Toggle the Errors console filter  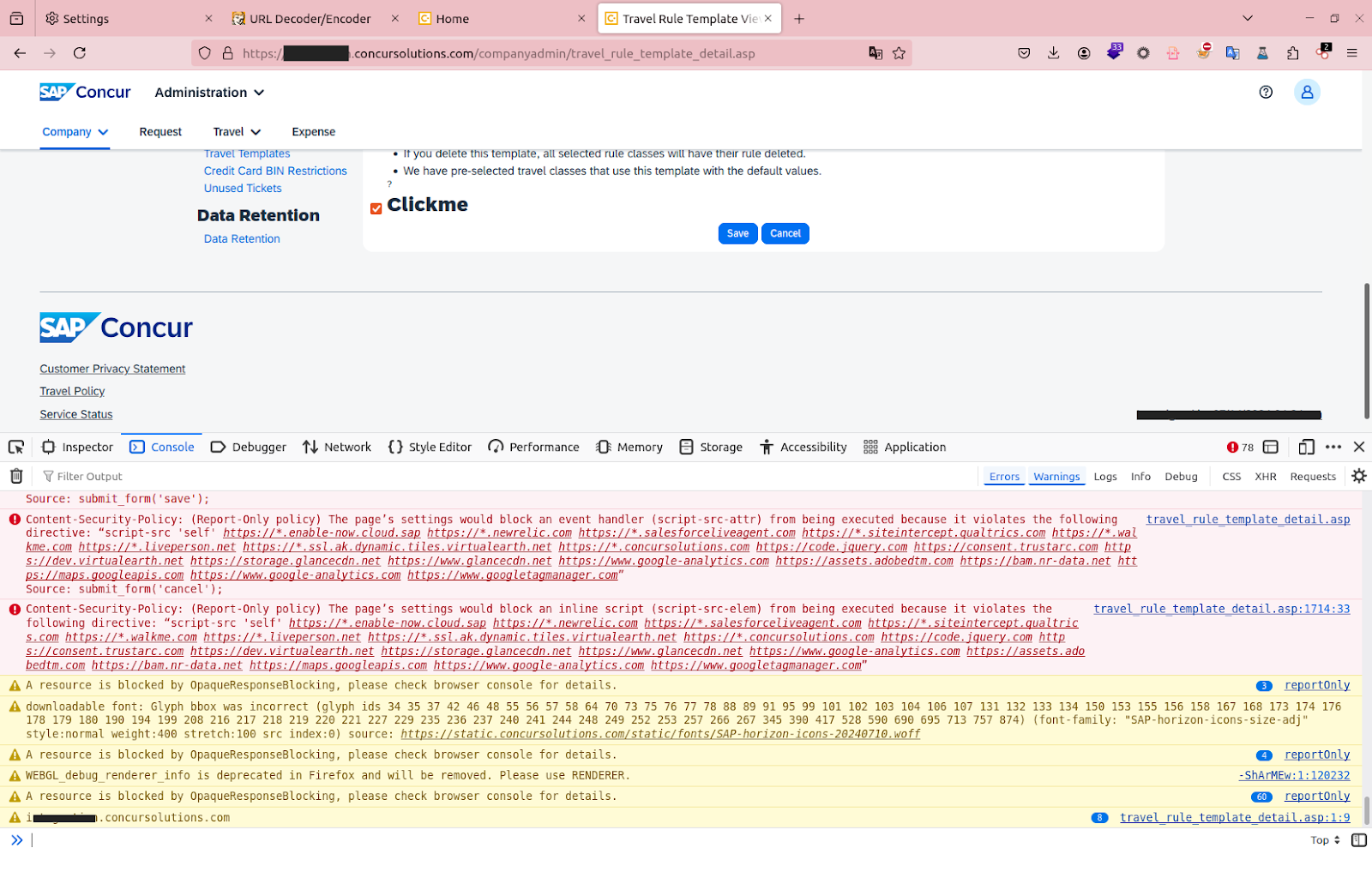pos(1003,476)
